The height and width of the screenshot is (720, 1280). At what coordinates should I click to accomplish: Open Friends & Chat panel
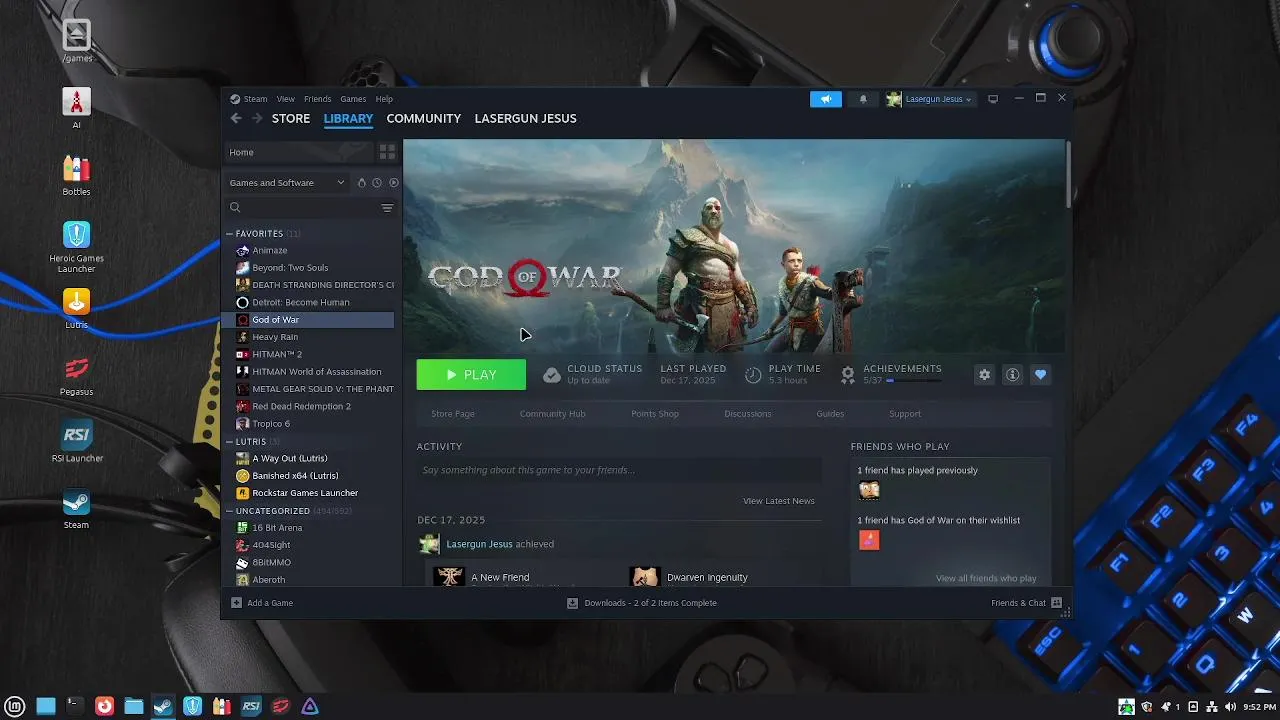(x=1026, y=603)
